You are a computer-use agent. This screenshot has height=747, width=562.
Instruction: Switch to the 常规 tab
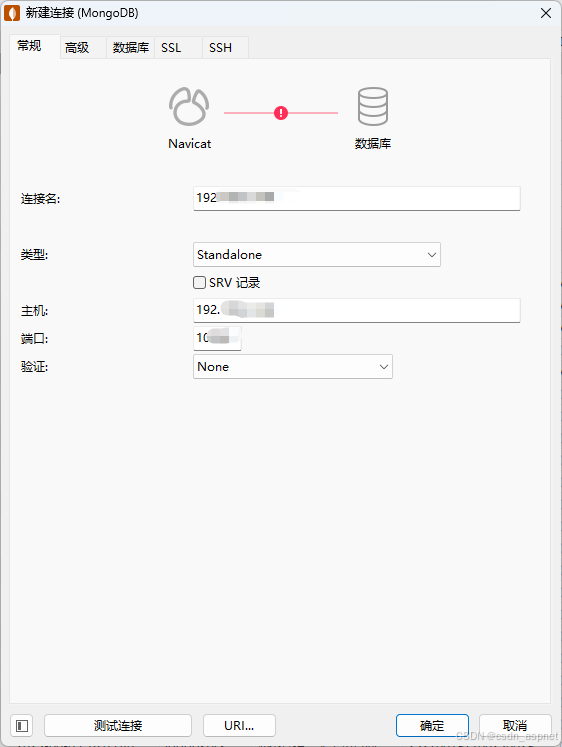click(35, 46)
